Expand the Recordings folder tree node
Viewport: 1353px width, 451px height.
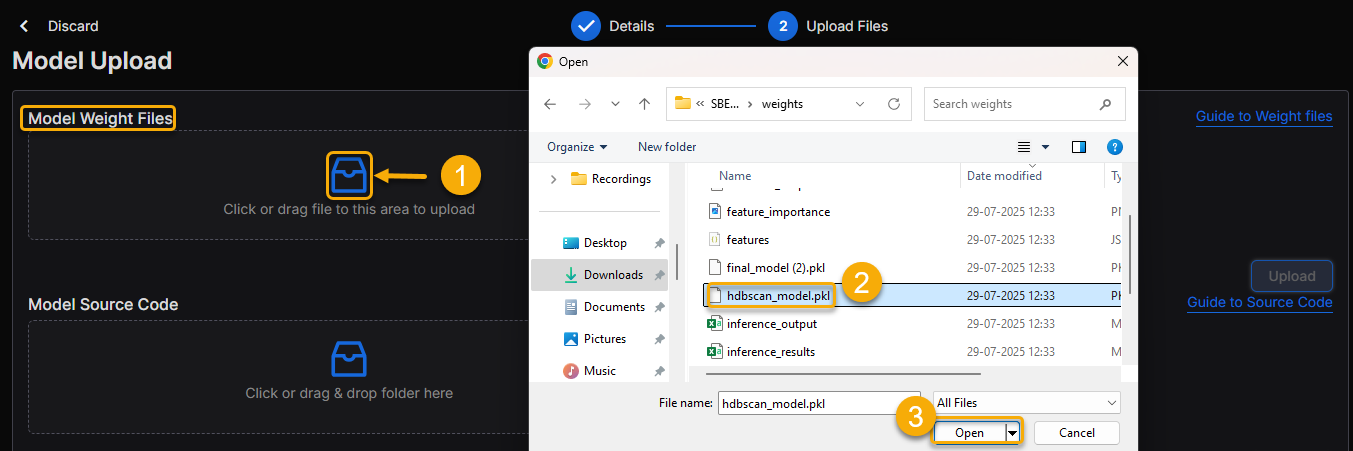click(x=553, y=179)
